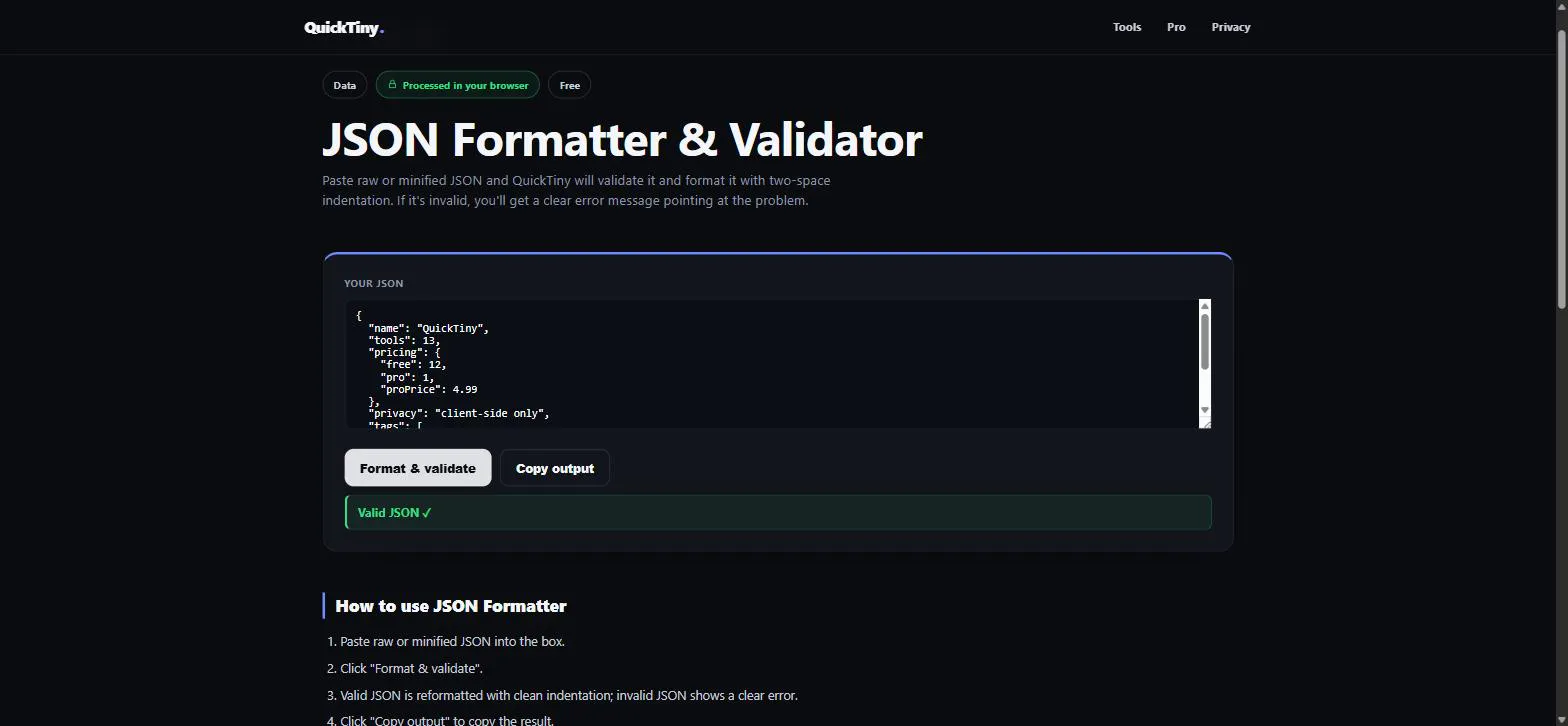Viewport: 1568px width, 726px height.
Task: Click the page scrollbar thumb
Action: (1560, 169)
